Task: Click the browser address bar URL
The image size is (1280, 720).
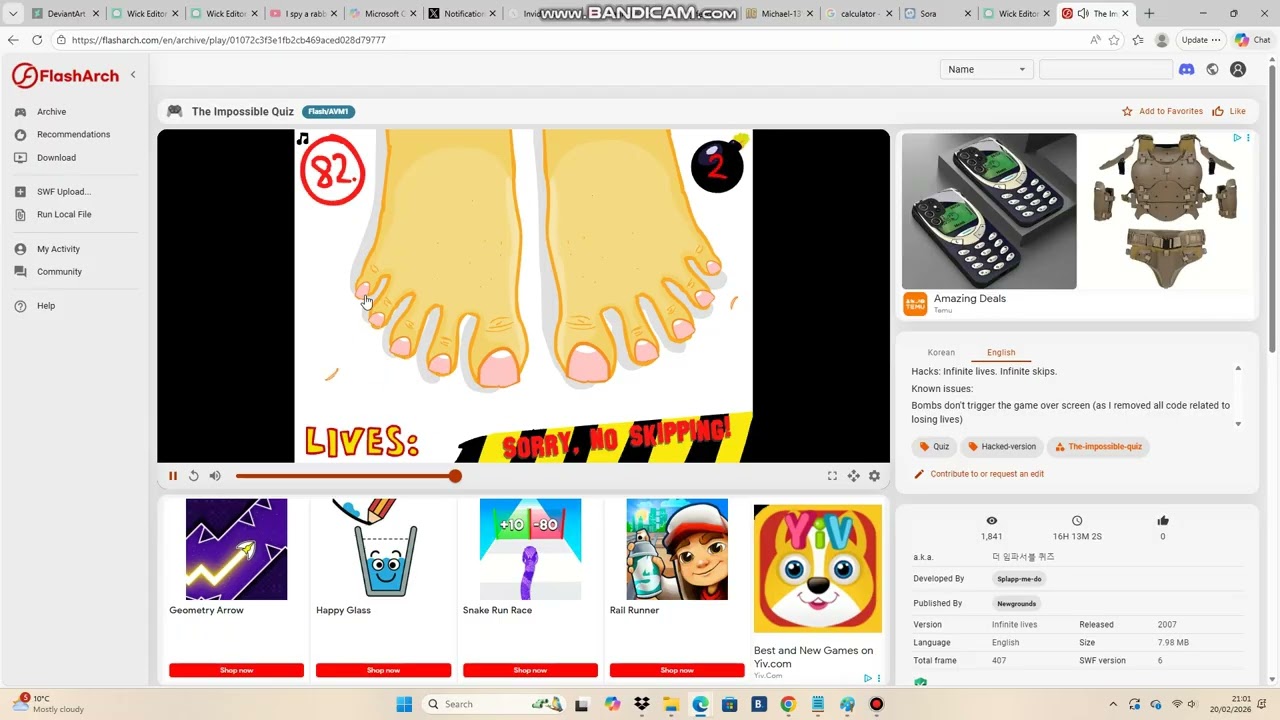Action: pos(229,40)
